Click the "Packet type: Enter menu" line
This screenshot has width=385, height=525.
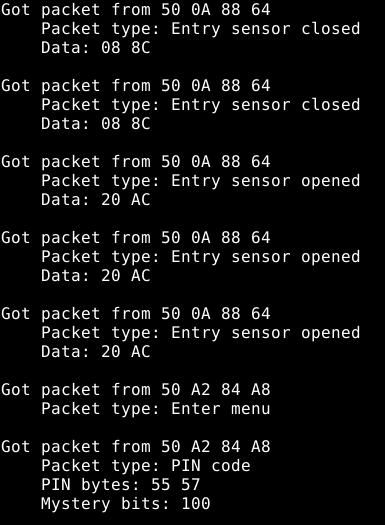coord(156,409)
